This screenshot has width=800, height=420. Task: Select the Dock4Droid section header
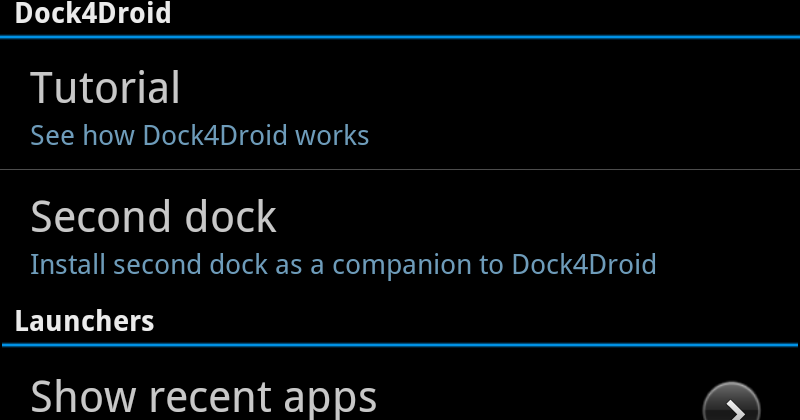[93, 13]
